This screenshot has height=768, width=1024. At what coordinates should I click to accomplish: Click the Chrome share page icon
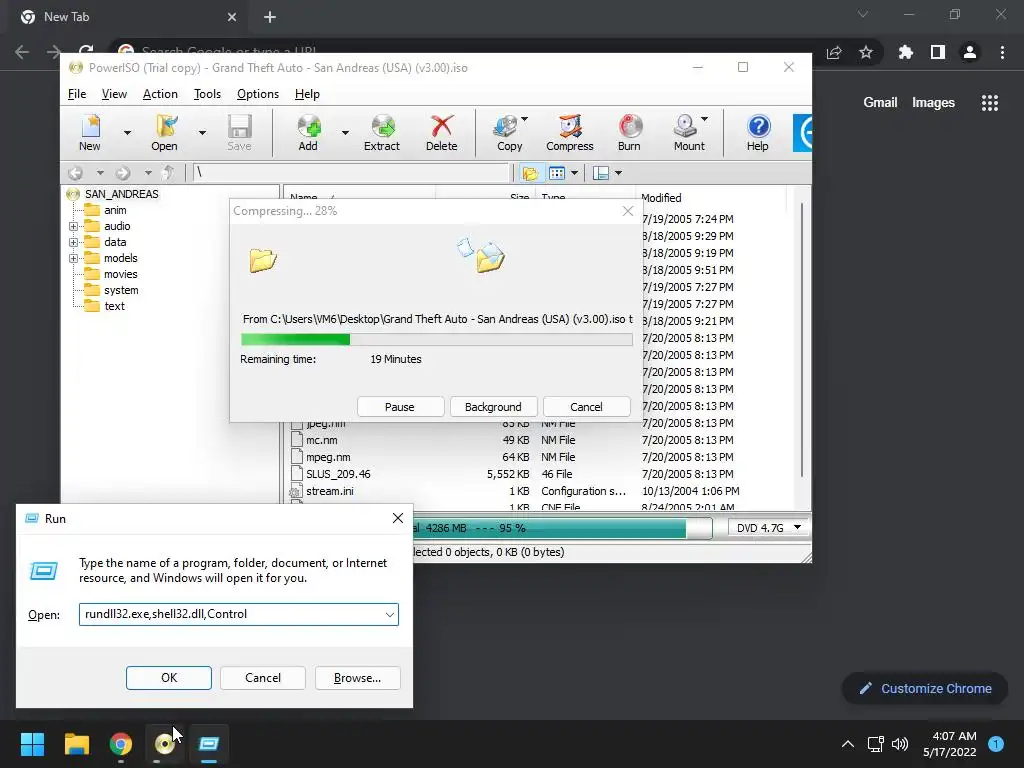click(x=834, y=52)
